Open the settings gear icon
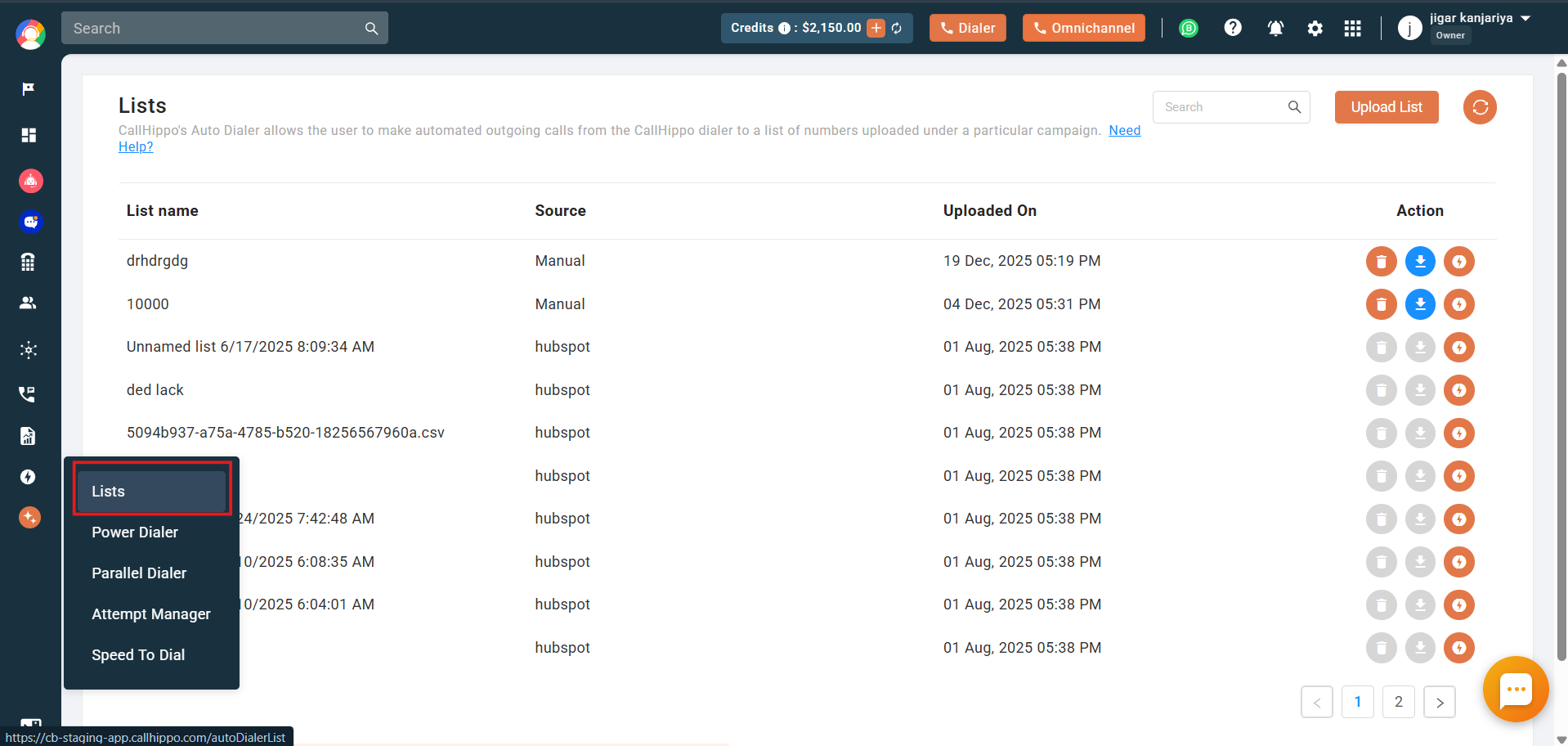Screen dimensions: 1568x746 (x=1315, y=29)
